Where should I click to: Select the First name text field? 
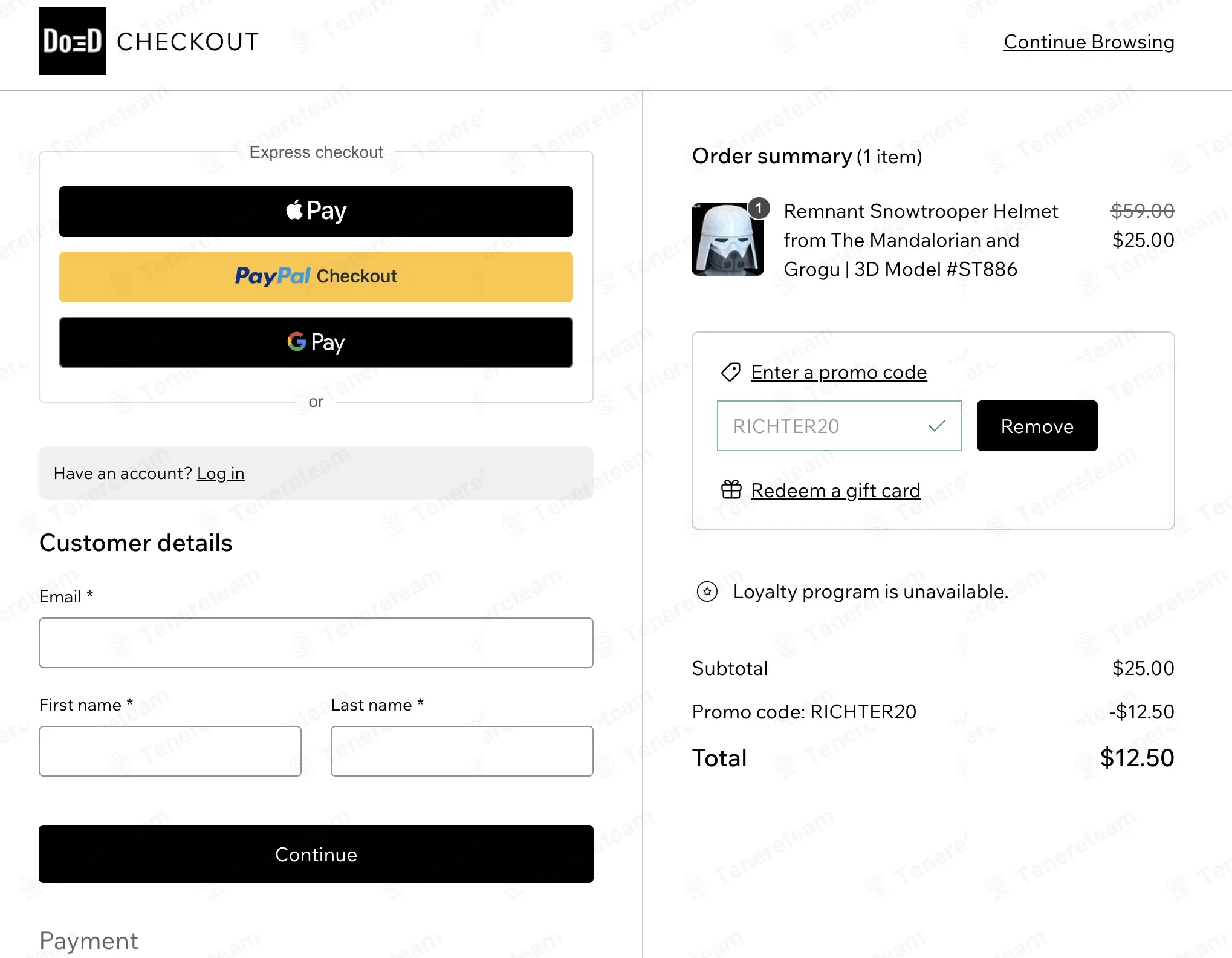click(x=170, y=751)
